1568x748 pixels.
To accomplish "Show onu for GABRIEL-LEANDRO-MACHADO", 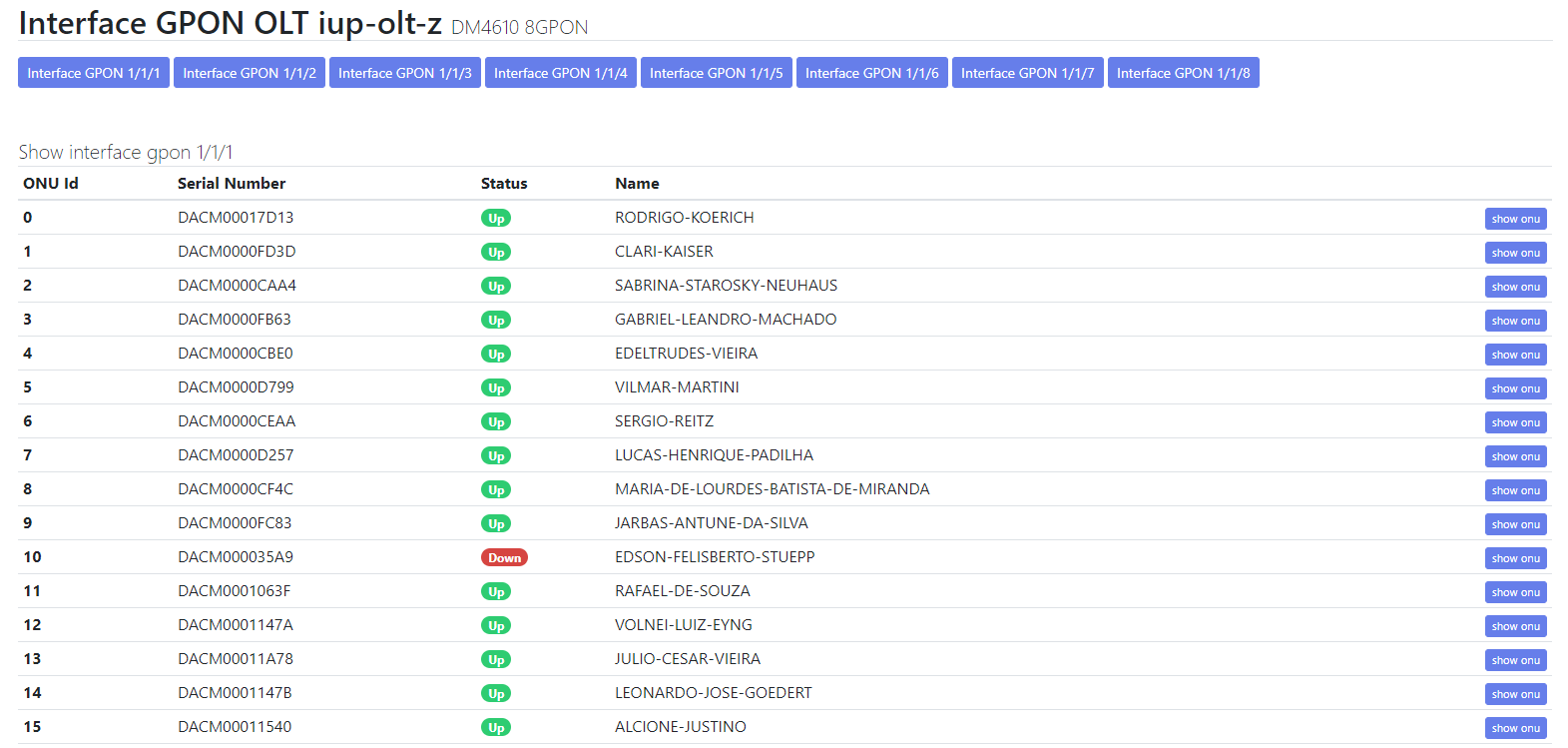I will tap(1516, 321).
